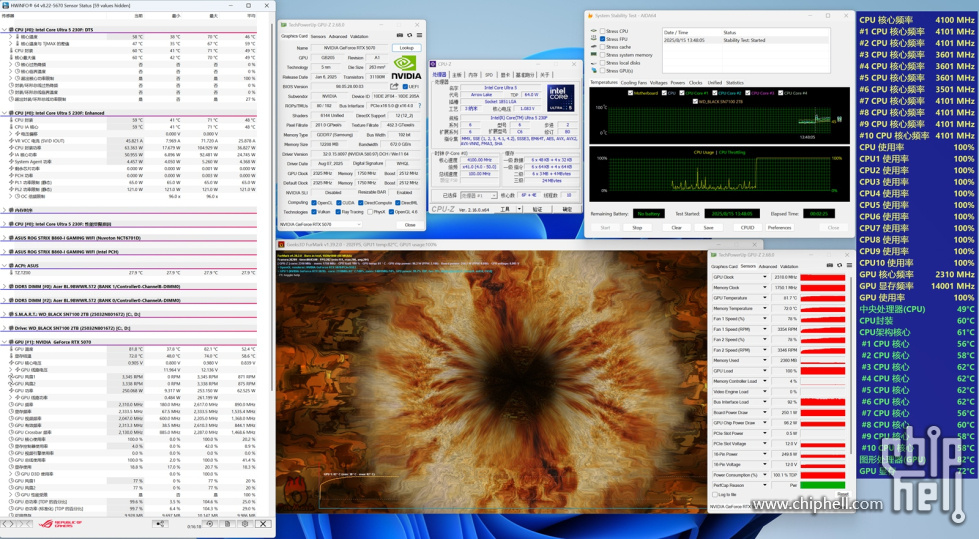Click the green PerfCap Reason bar
This screenshot has width=979, height=539.
823,485
